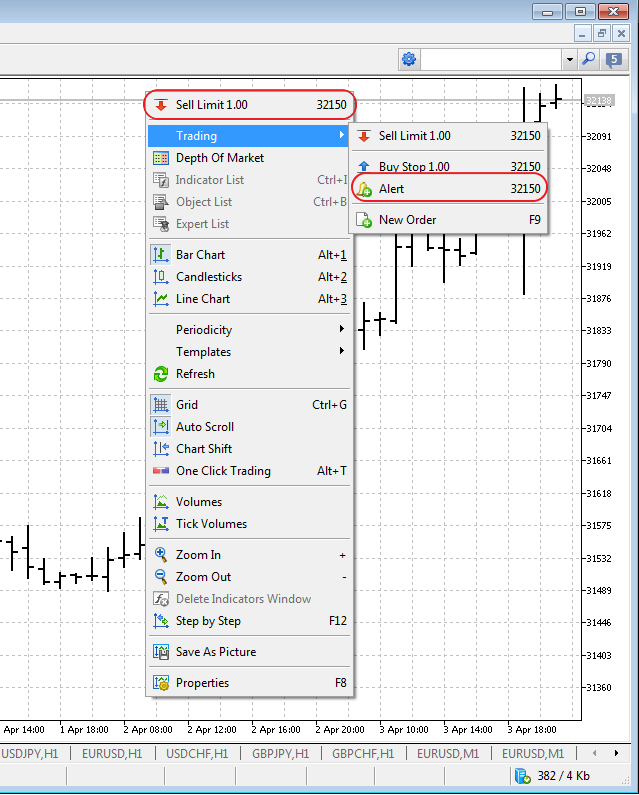Viewport: 639px width, 795px height.
Task: Choose New Order F9 entry
Action: 449,220
